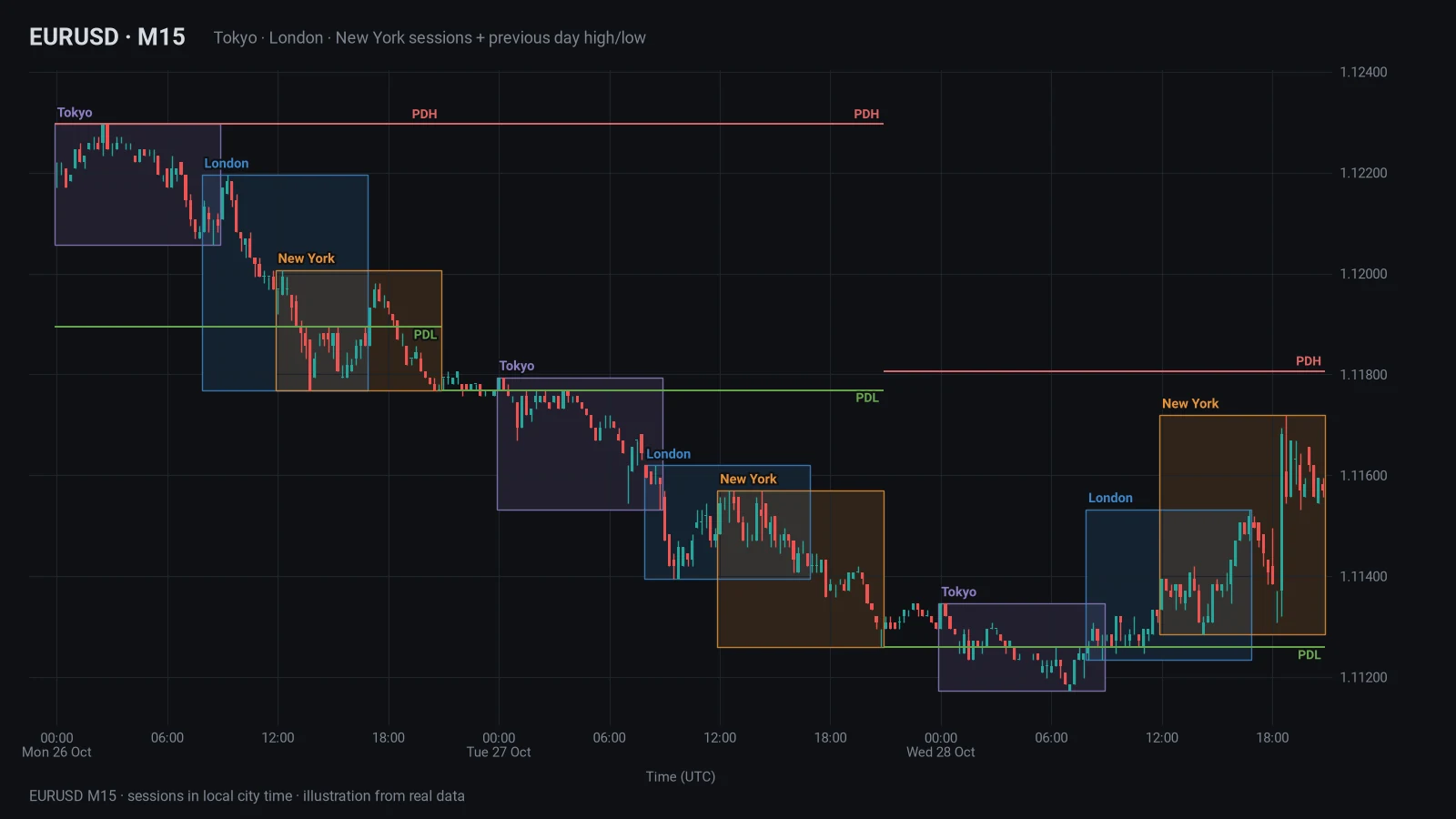Viewport: 1456px width, 819px height.
Task: Click the Tokyo label of the Wednesday 28 Oct session
Action: point(959,591)
